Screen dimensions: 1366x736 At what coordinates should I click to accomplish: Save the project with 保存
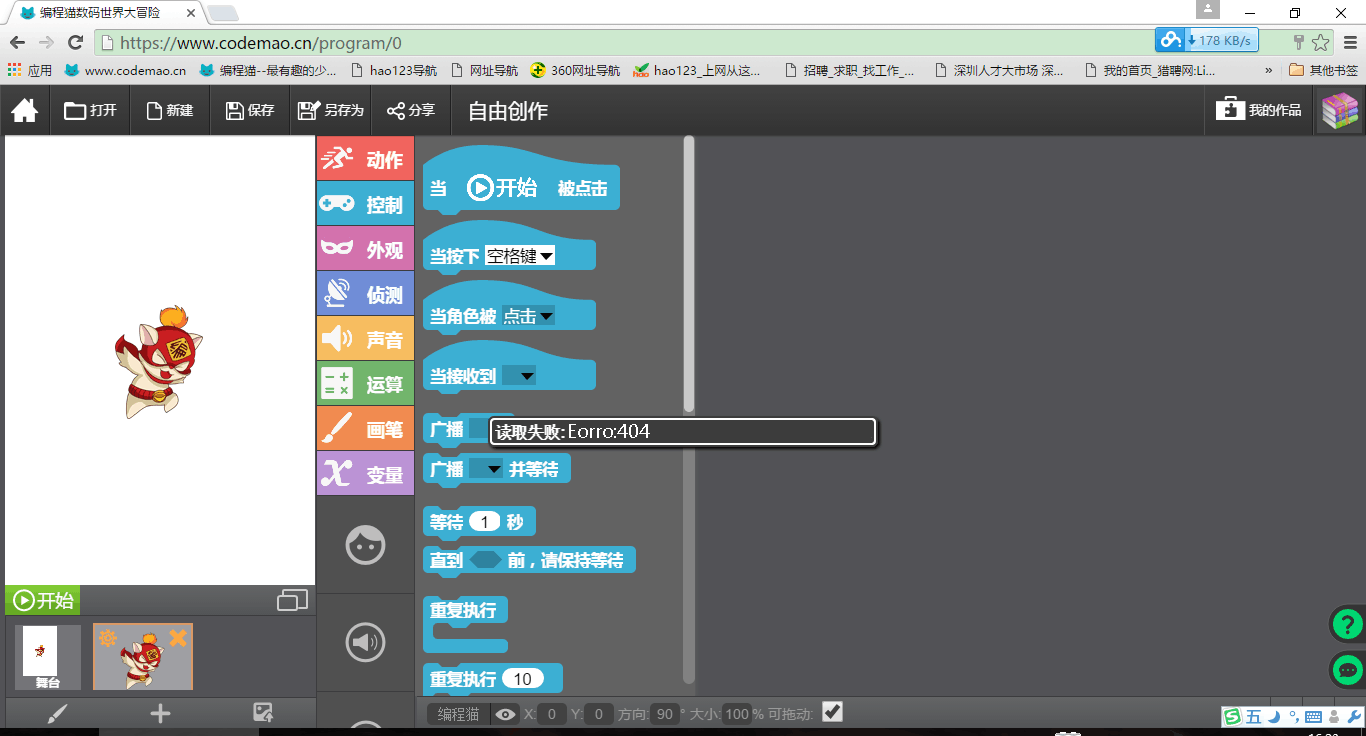(250, 110)
